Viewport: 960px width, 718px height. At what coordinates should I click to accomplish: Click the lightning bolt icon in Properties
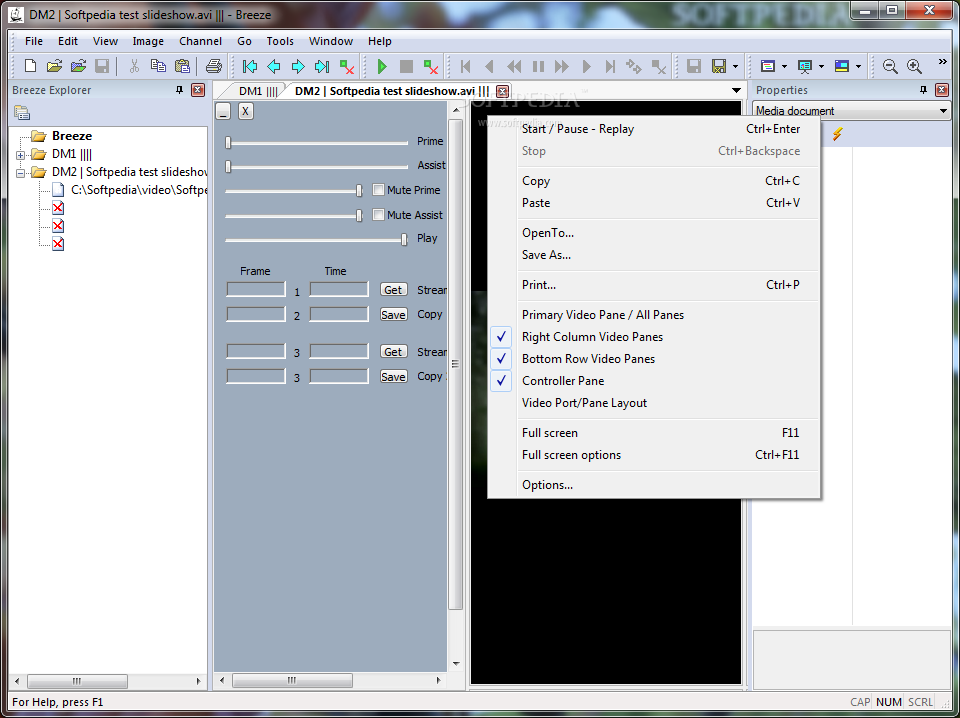(837, 133)
